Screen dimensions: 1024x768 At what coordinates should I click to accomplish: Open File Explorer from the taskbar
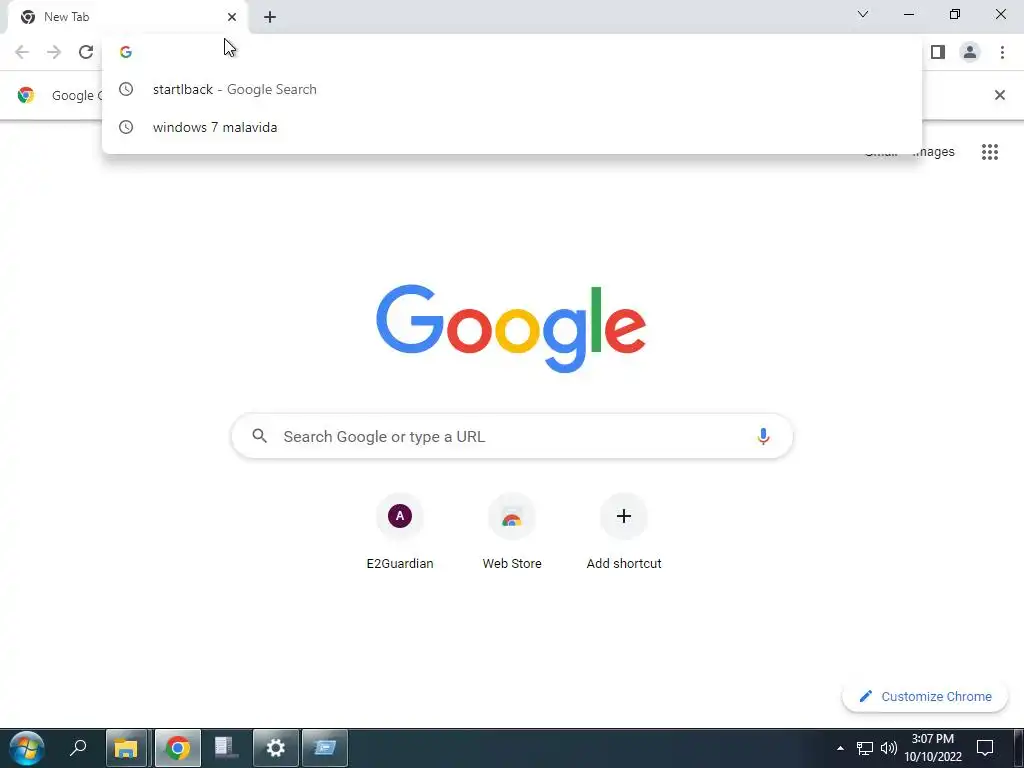(x=126, y=748)
